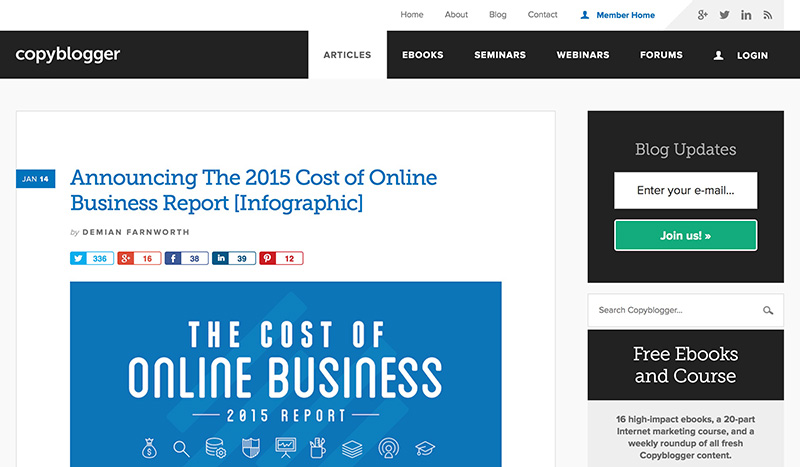The height and width of the screenshot is (467, 800).
Task: Click the search magnifier icon
Action: coord(768,310)
